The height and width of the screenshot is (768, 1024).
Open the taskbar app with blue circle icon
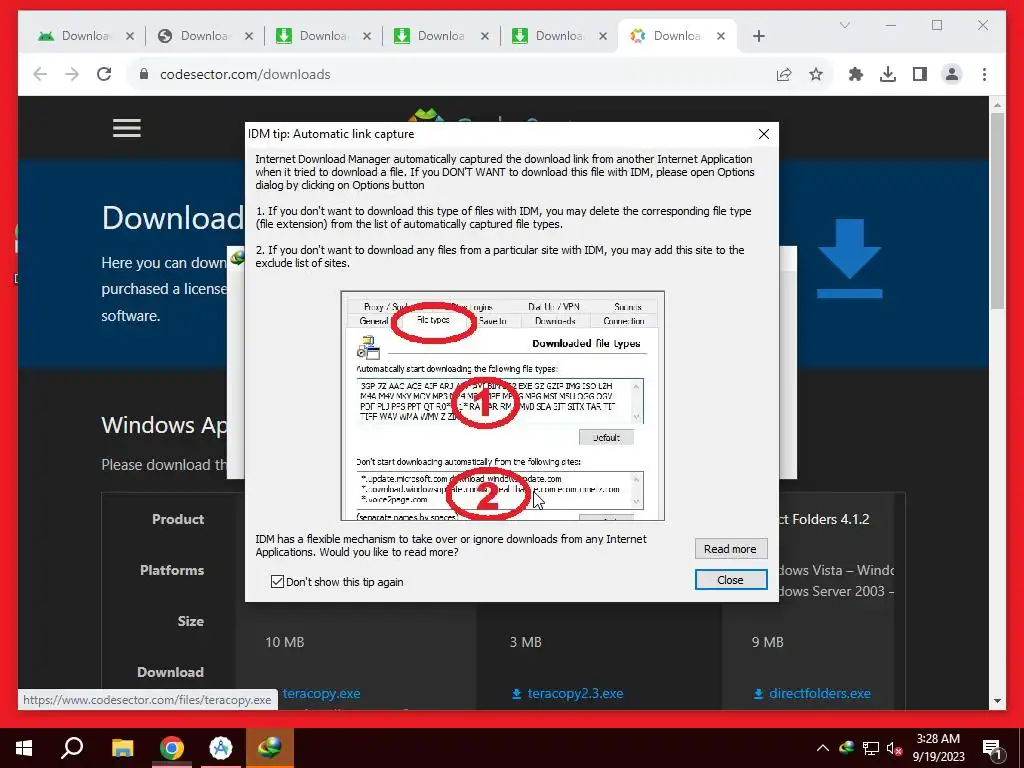tap(221, 748)
